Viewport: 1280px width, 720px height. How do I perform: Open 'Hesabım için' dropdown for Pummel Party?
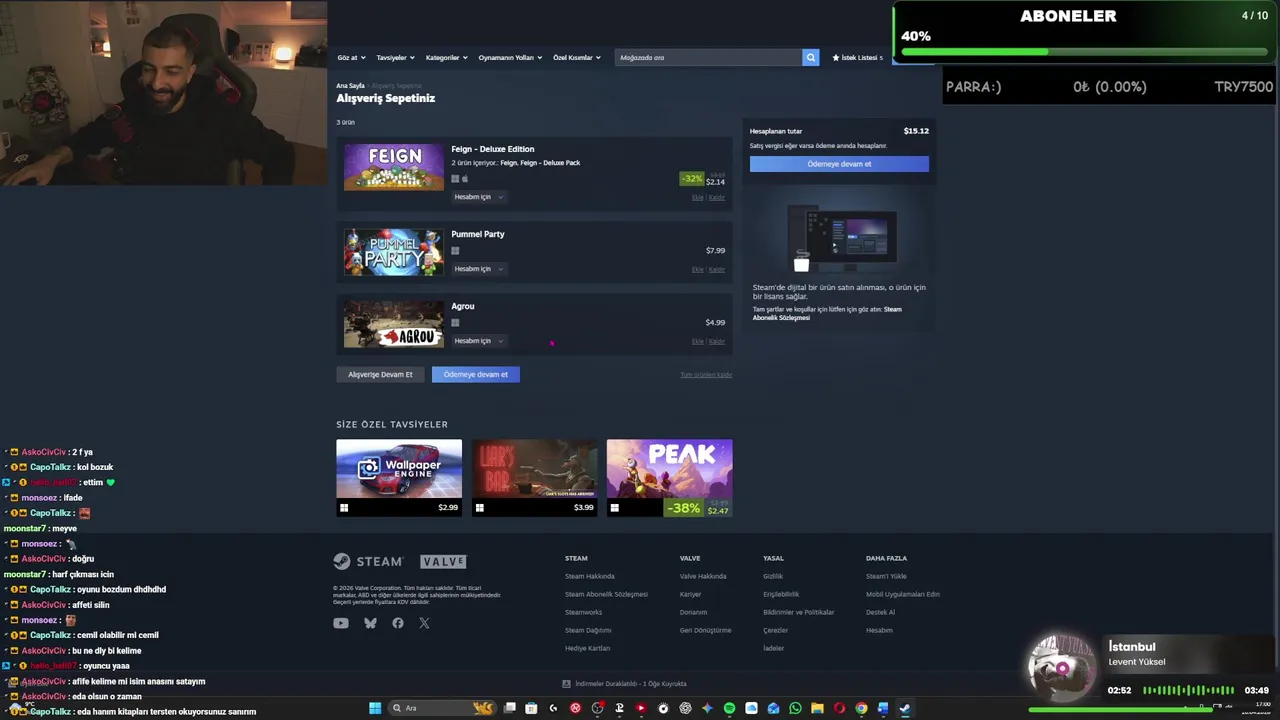(x=479, y=269)
